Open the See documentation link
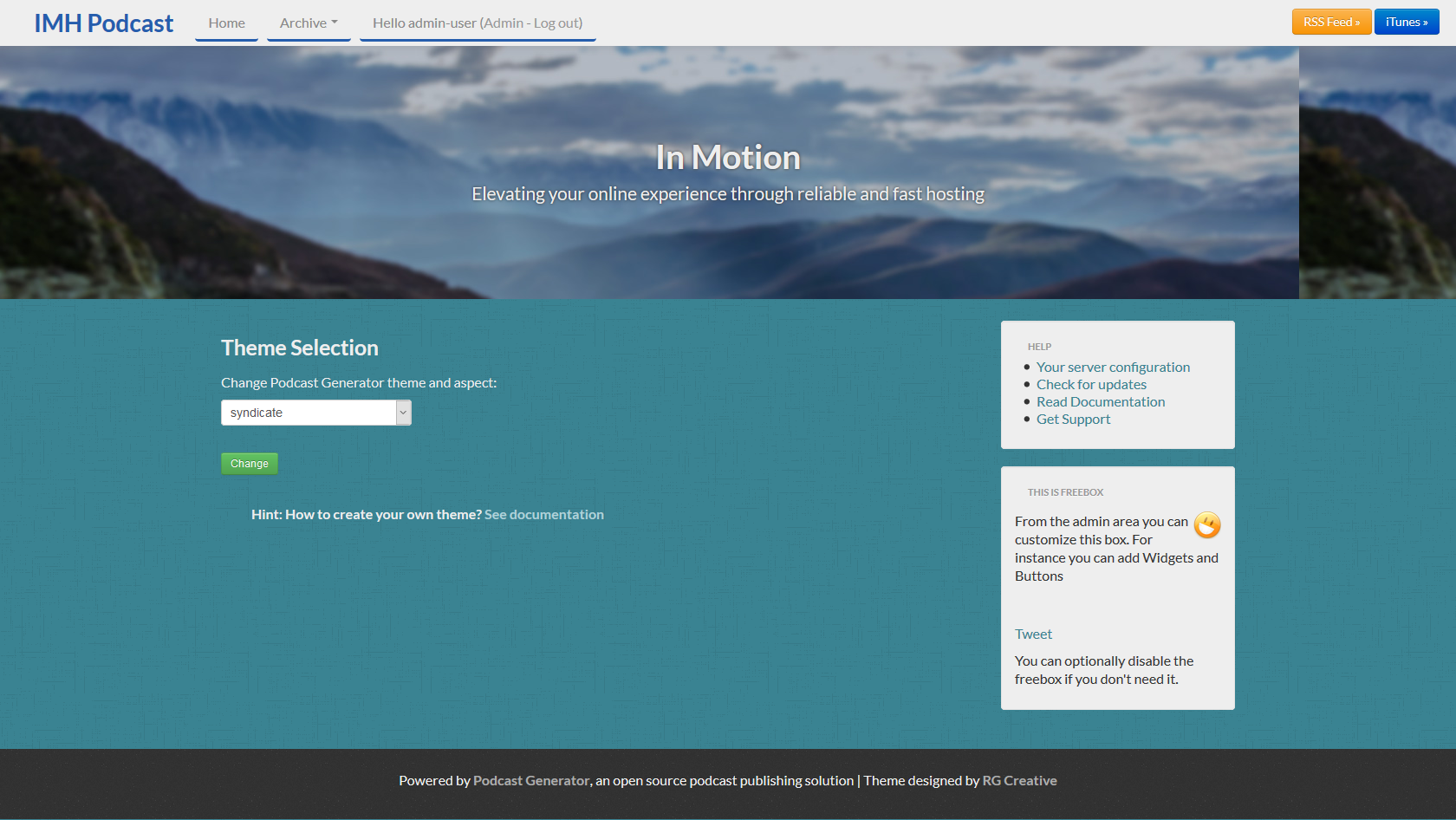Image resolution: width=1456 pixels, height=820 pixels. (x=543, y=515)
